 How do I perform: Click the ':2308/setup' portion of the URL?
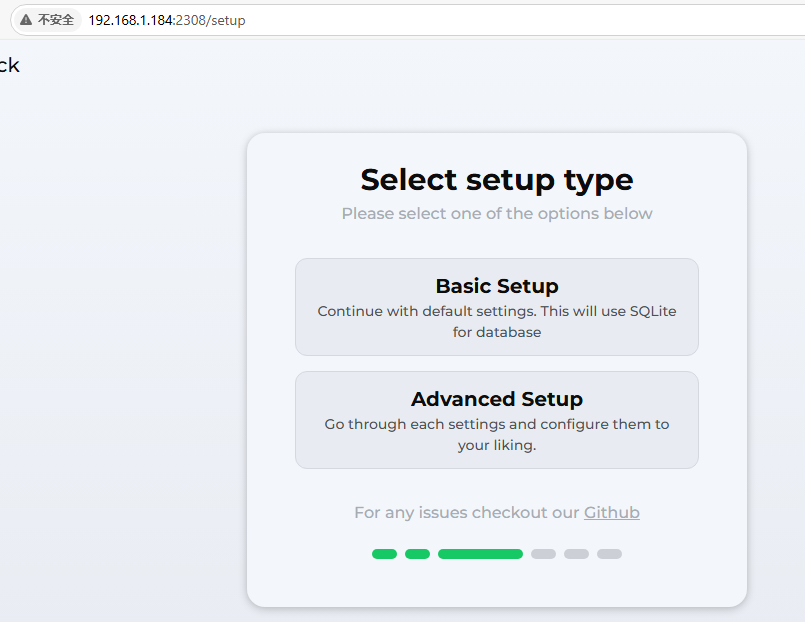pos(210,21)
